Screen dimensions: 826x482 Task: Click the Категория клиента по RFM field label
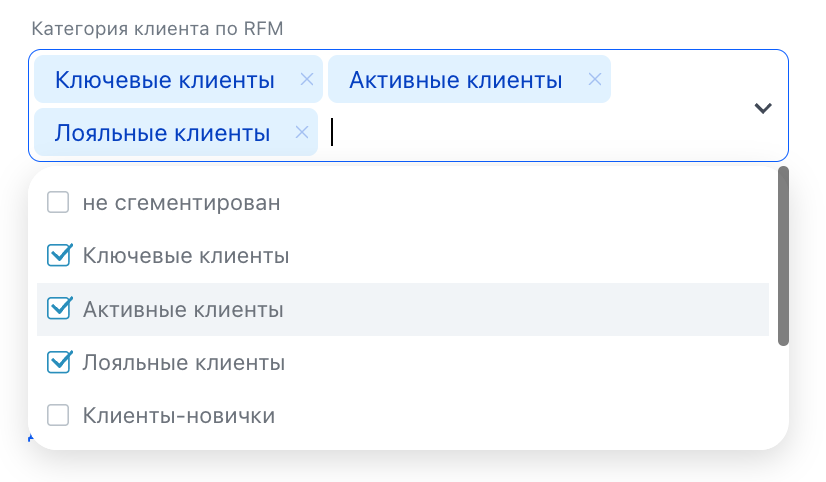pos(158,29)
